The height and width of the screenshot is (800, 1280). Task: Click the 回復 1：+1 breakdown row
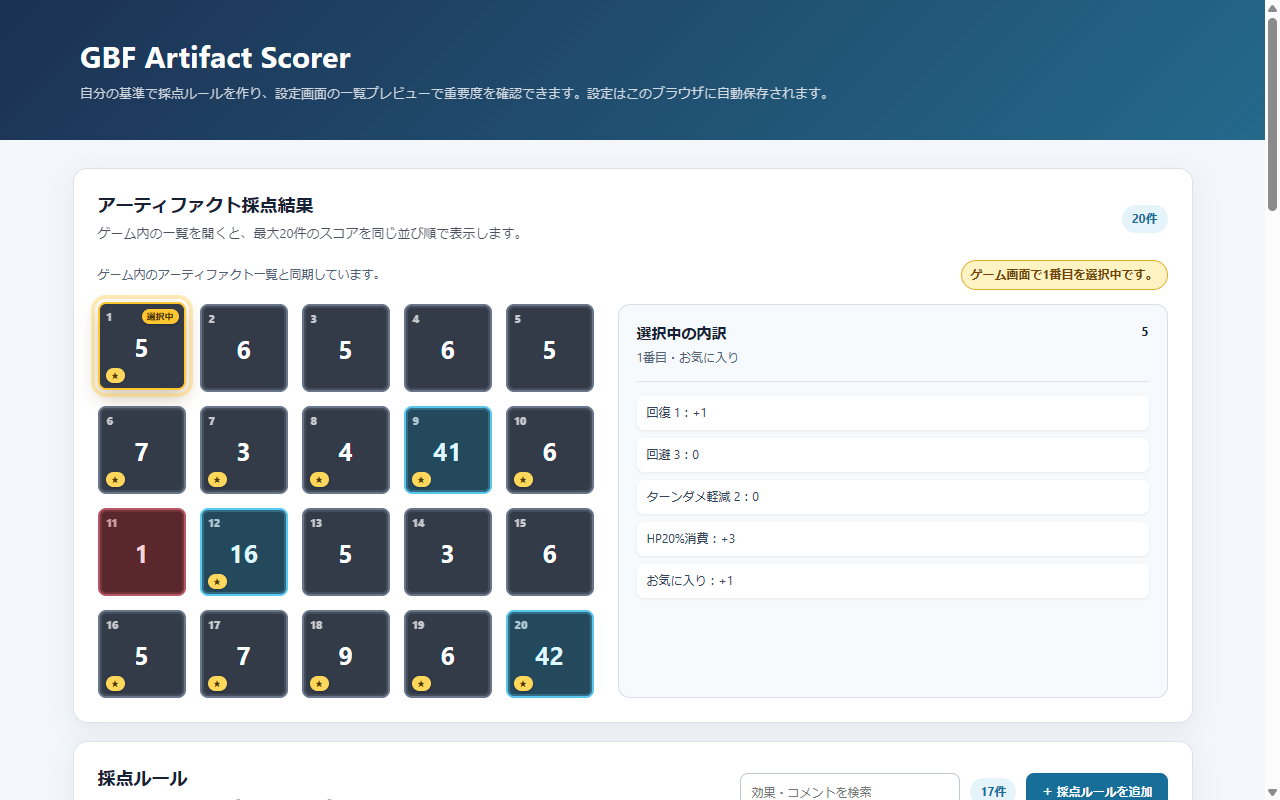tap(893, 413)
